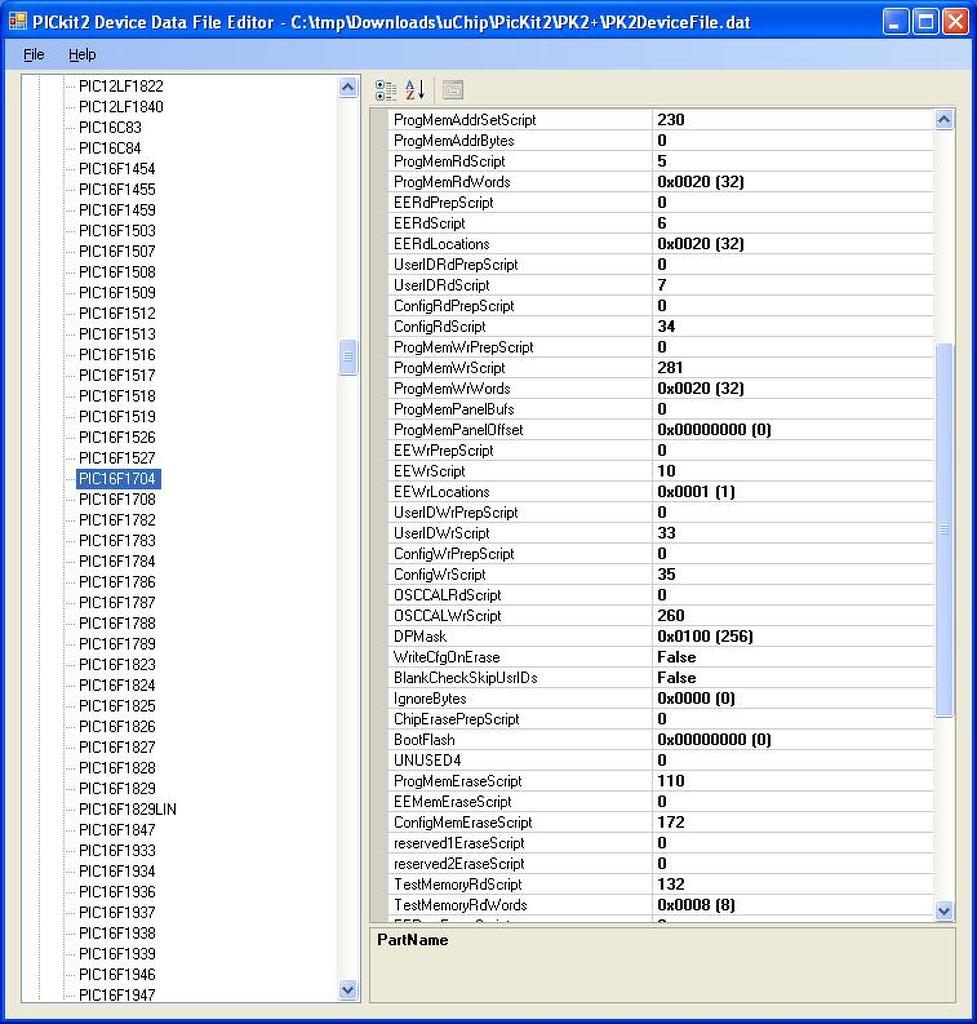This screenshot has width=977, height=1024.
Task: Click the reserved1EraseScript property name
Action: tap(459, 843)
